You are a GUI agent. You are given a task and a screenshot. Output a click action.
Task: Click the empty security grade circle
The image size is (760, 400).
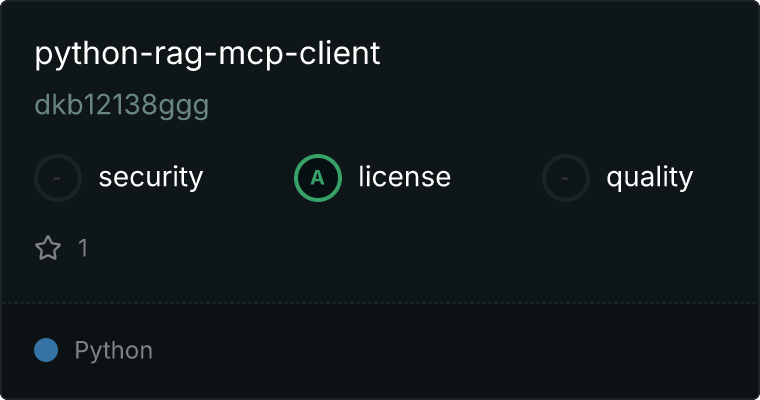(58, 178)
